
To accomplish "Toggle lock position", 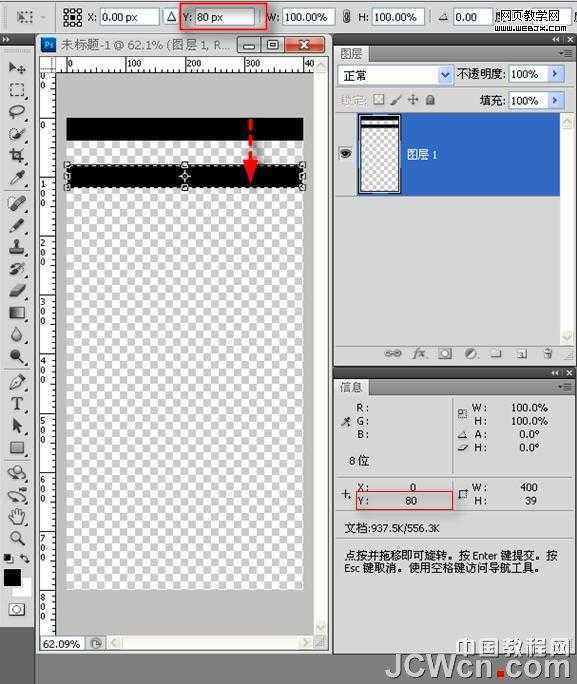I will pos(413,100).
